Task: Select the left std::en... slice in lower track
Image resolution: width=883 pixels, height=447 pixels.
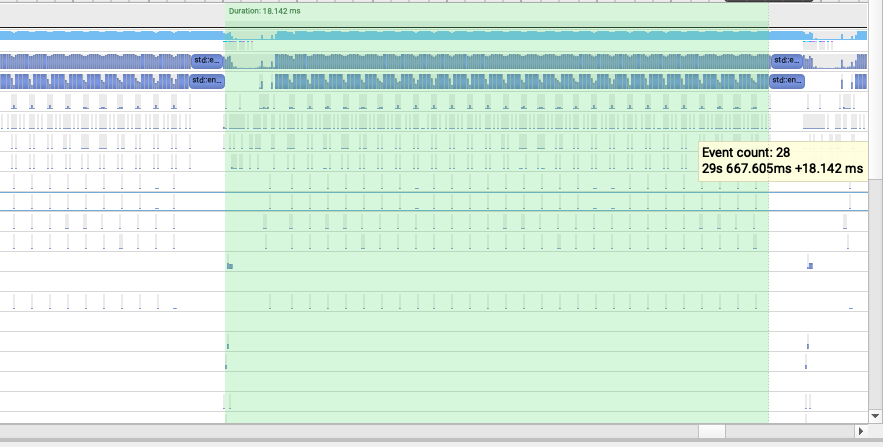Action: 207,81
